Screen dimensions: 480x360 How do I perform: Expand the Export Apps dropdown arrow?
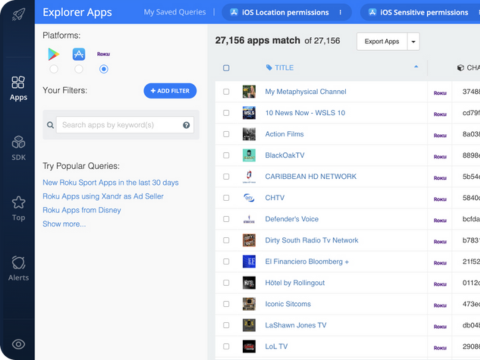(x=413, y=42)
